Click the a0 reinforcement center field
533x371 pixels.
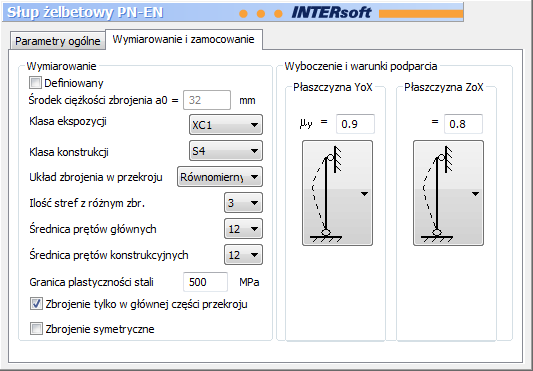(x=207, y=100)
